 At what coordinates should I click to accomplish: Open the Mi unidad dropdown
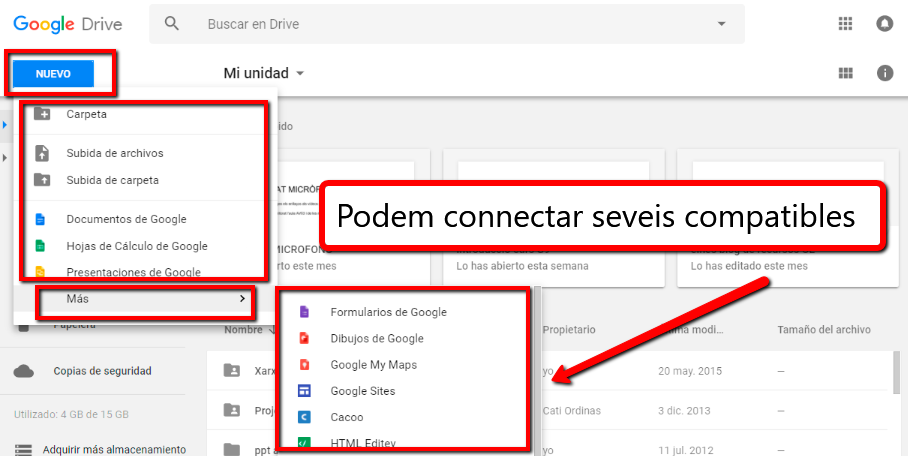263,73
